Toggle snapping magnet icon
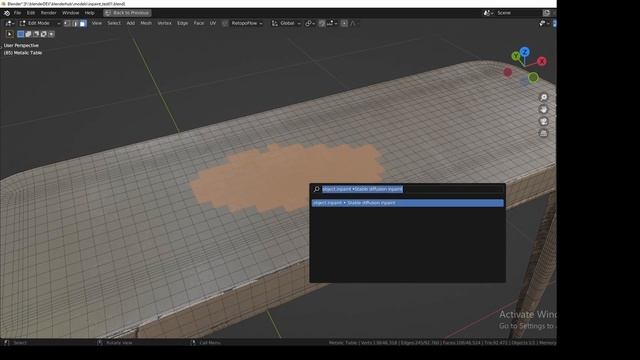The image size is (640, 360). point(322,24)
